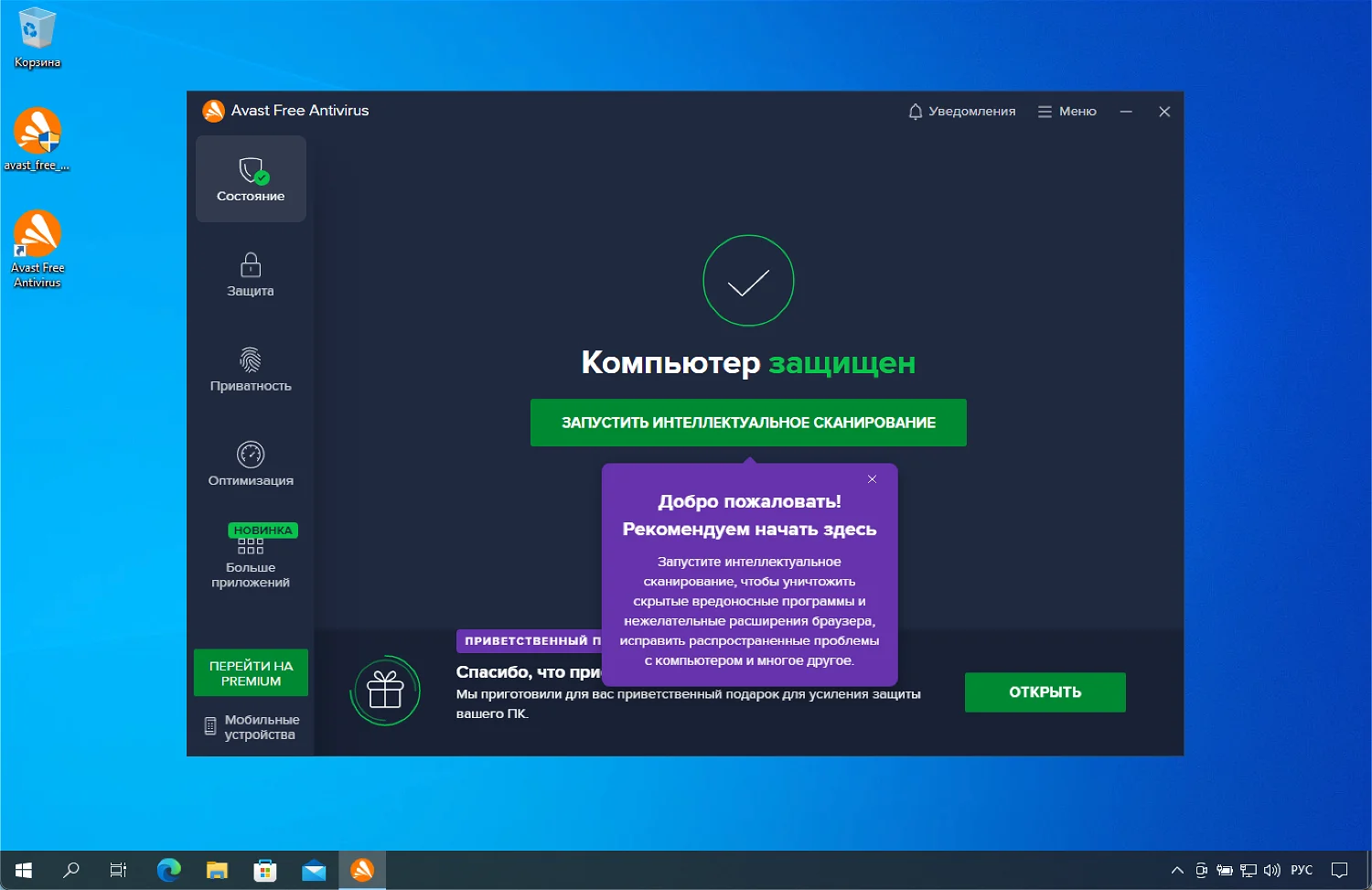1372x890 pixels.
Task: Open Мобильные устройства in sidebar
Action: pos(252,727)
